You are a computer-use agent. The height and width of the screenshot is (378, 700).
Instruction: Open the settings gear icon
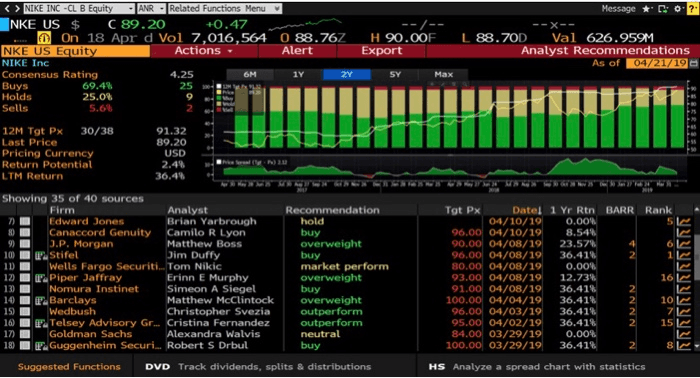pyautogui.click(x=679, y=8)
